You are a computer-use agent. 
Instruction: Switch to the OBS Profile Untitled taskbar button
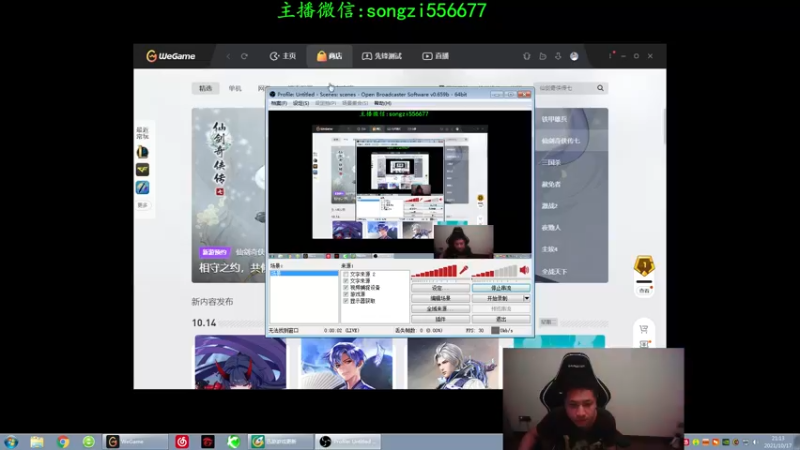[x=349, y=442]
